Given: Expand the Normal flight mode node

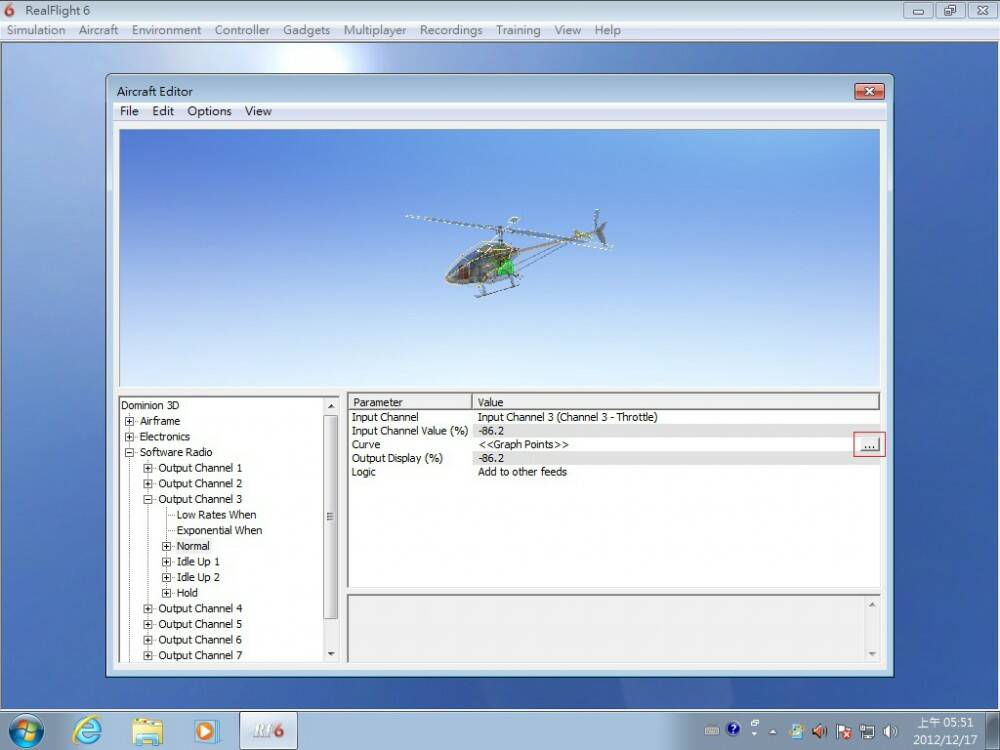Looking at the screenshot, I should 166,546.
